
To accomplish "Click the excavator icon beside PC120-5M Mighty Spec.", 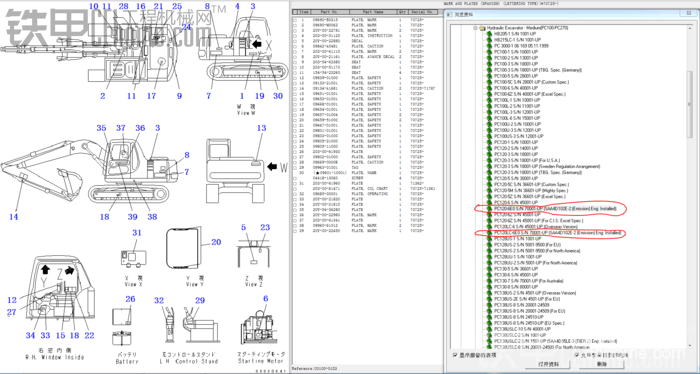I will click(x=489, y=191).
